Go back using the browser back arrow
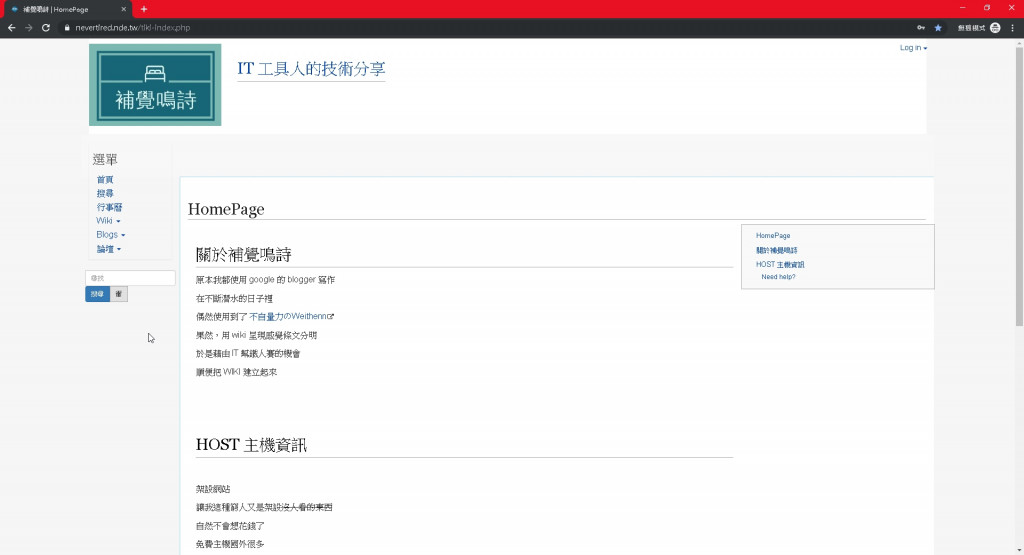 click(11, 27)
